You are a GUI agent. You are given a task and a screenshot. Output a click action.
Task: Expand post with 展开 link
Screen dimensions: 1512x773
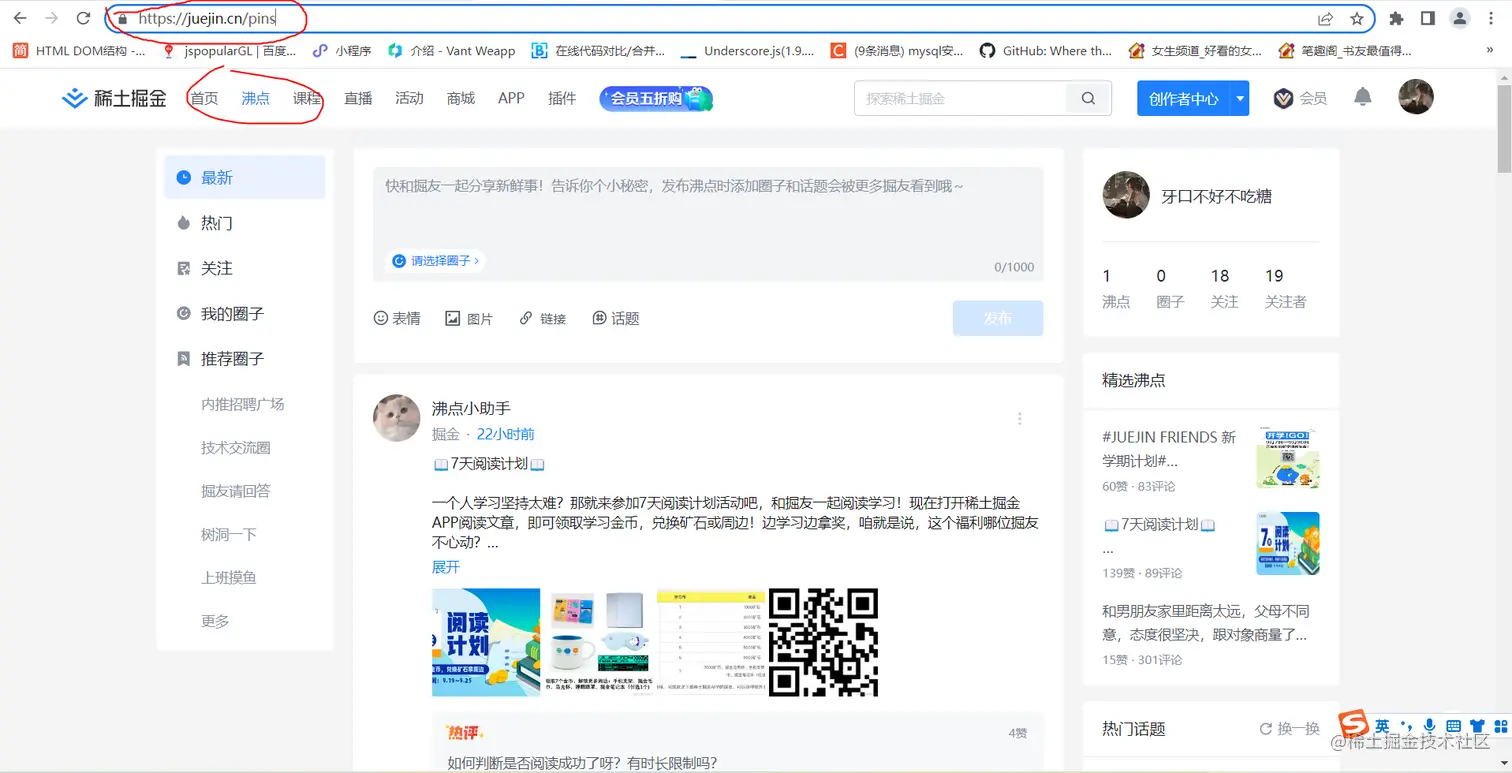pyautogui.click(x=446, y=566)
